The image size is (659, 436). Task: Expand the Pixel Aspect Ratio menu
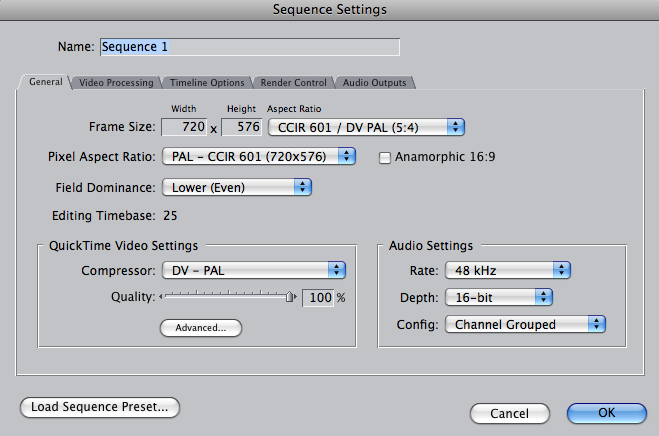click(260, 156)
